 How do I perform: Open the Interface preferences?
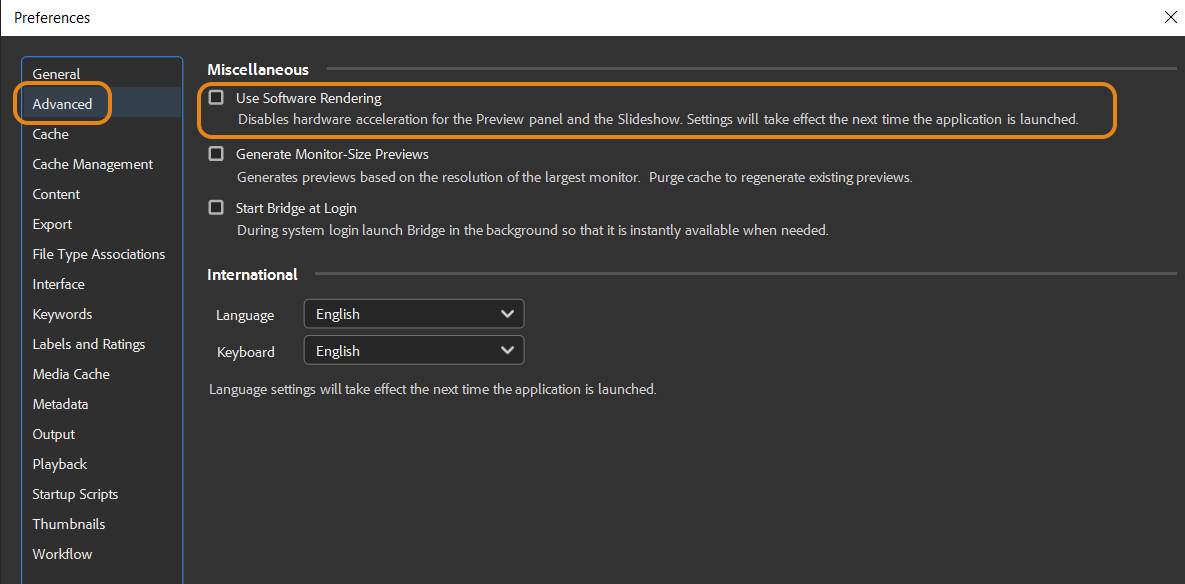[58, 283]
